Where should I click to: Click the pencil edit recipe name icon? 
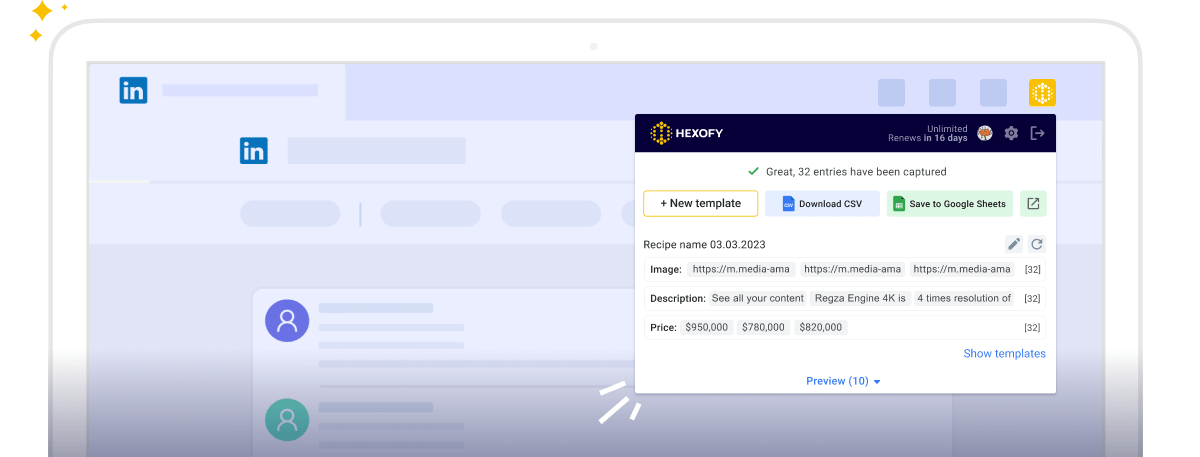1013,244
